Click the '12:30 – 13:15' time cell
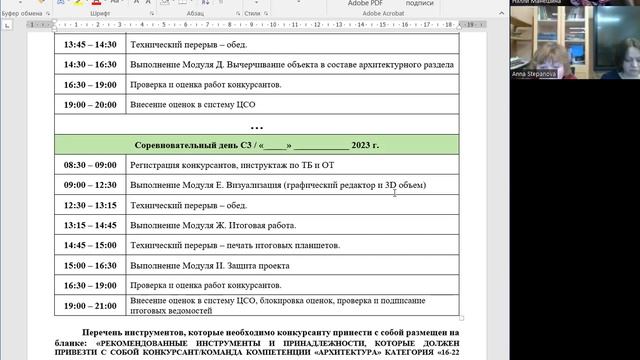 [x=90, y=205]
